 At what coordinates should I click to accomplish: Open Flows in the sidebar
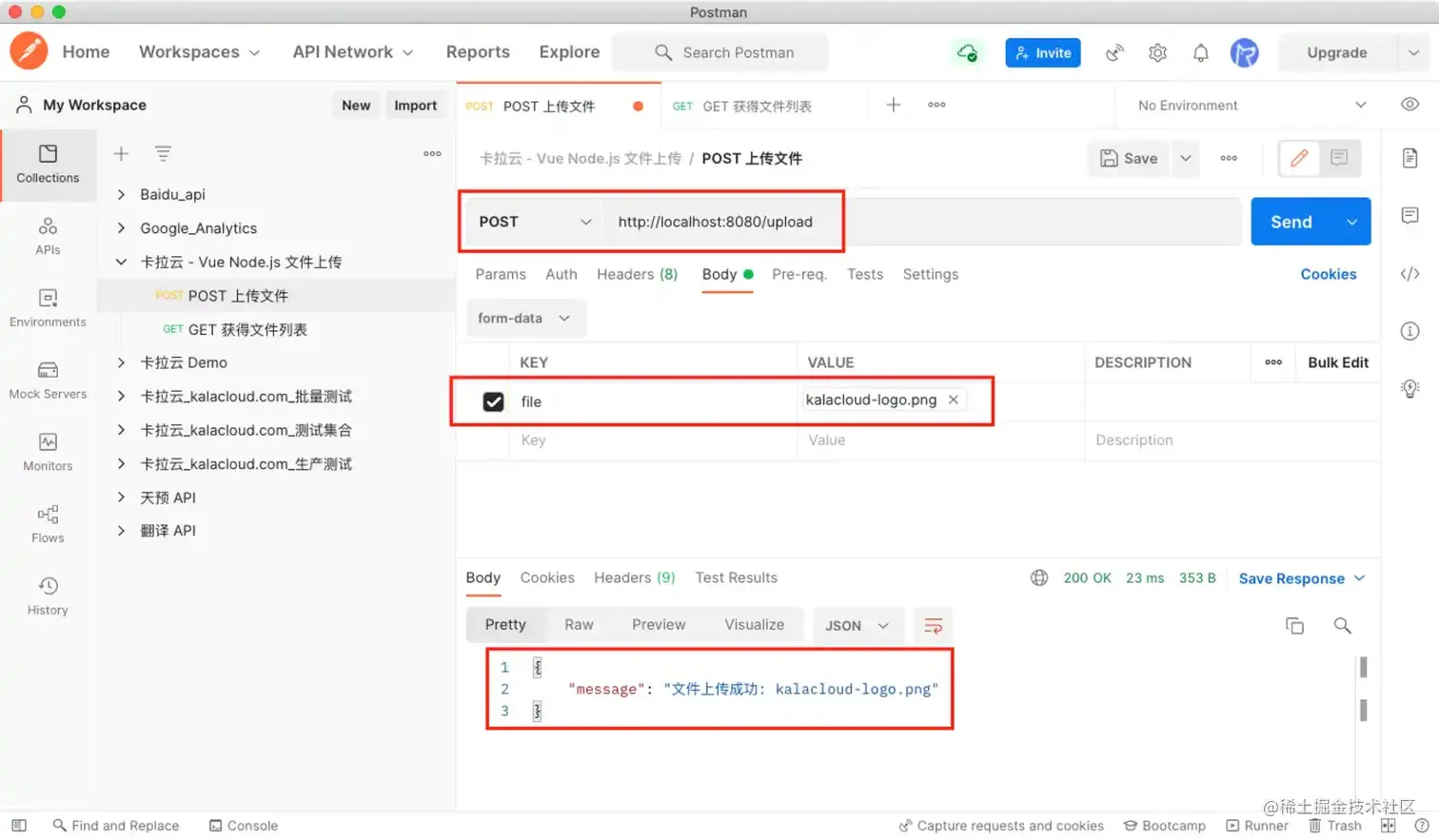click(48, 524)
